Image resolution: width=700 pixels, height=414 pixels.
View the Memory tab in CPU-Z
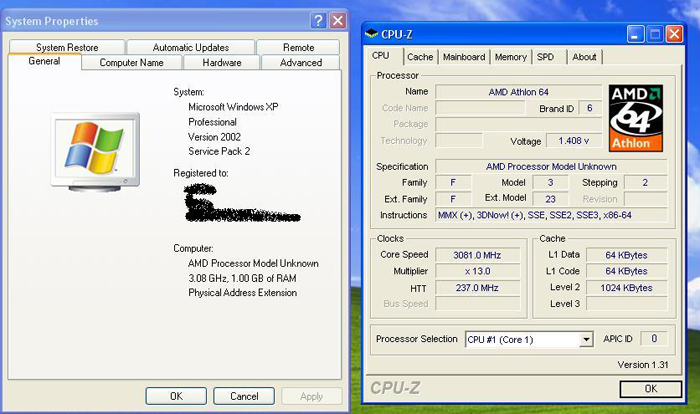pos(511,57)
